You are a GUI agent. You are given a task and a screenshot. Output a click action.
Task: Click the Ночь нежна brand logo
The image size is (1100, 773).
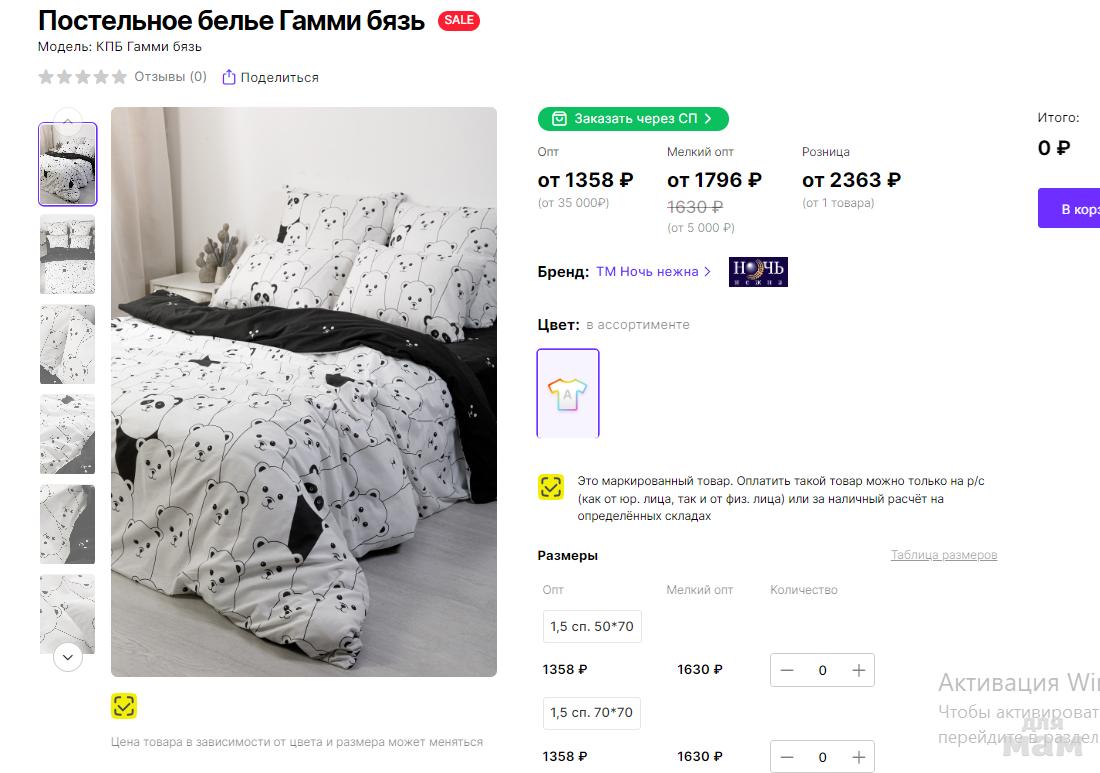click(758, 272)
